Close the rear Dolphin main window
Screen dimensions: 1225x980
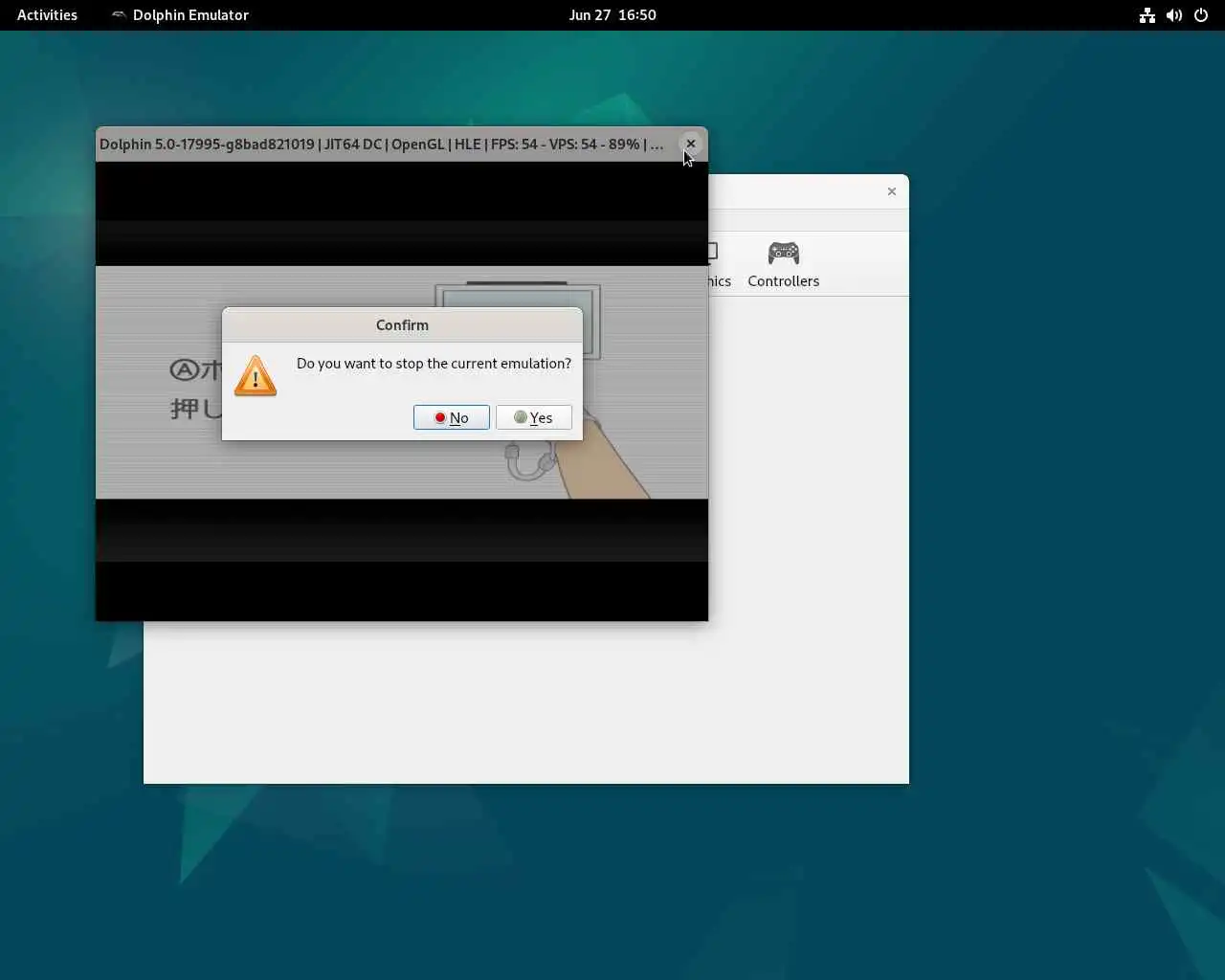[x=892, y=191]
